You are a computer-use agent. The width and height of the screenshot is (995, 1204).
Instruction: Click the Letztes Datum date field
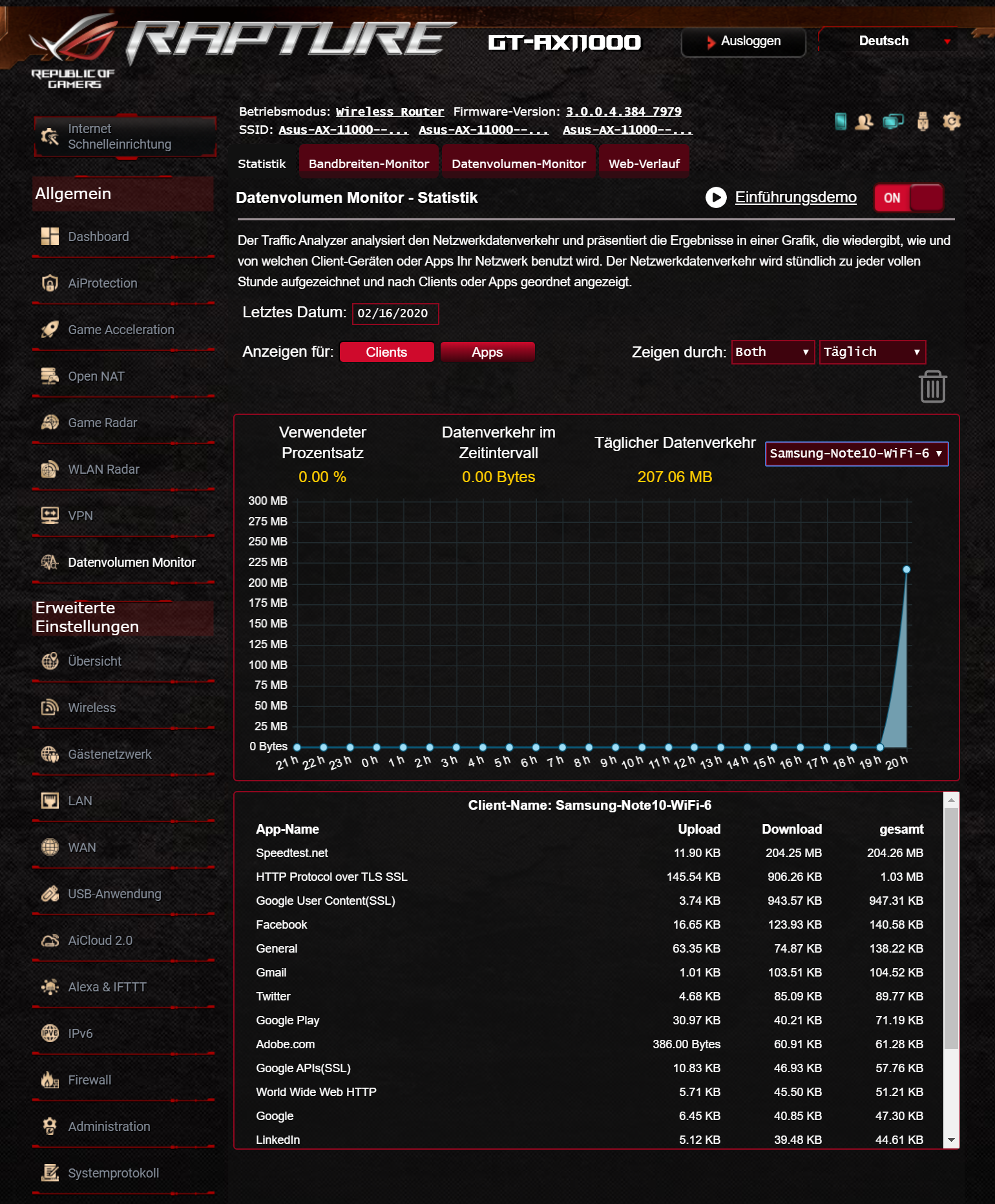395,313
